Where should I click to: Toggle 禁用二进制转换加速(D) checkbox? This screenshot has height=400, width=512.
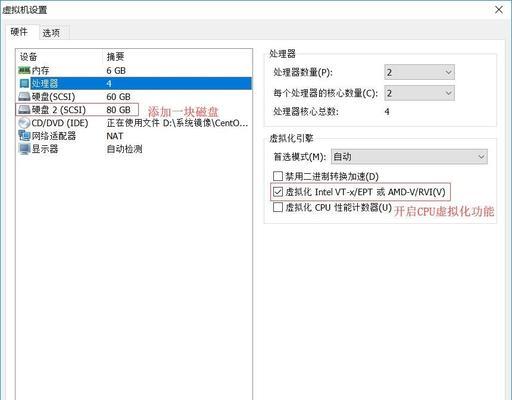[x=278, y=176]
